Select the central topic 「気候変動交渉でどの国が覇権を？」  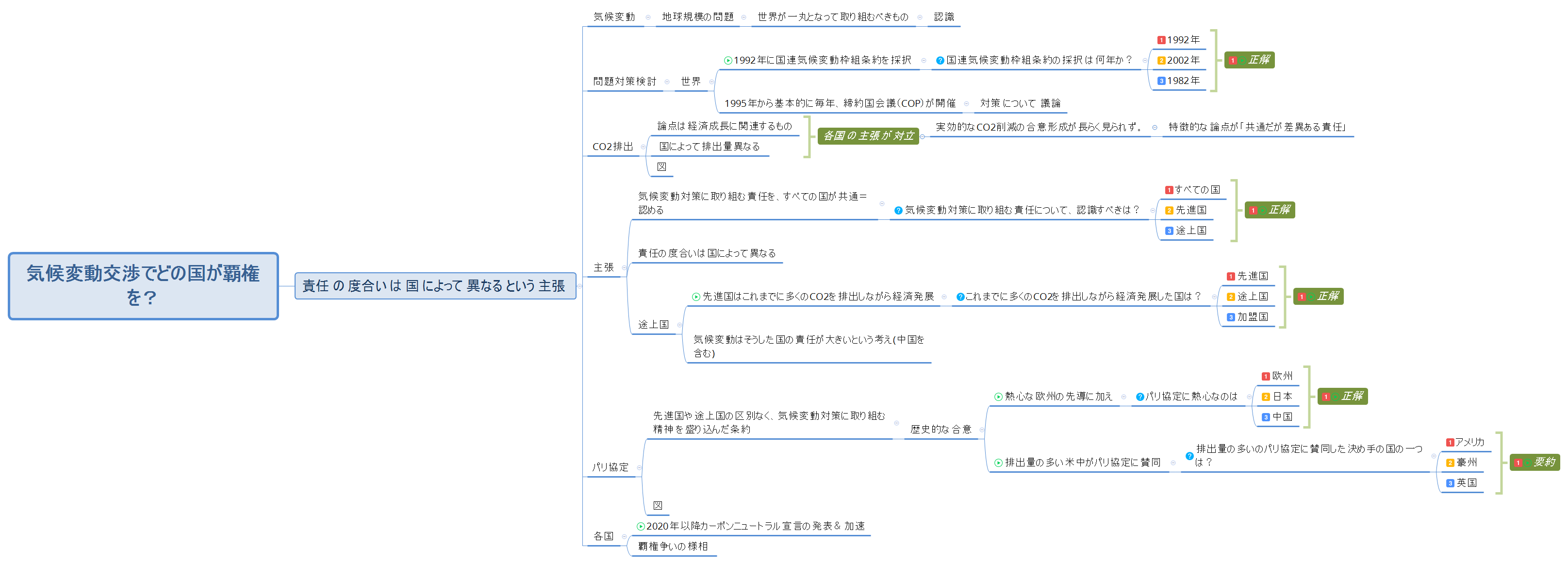click(x=142, y=286)
